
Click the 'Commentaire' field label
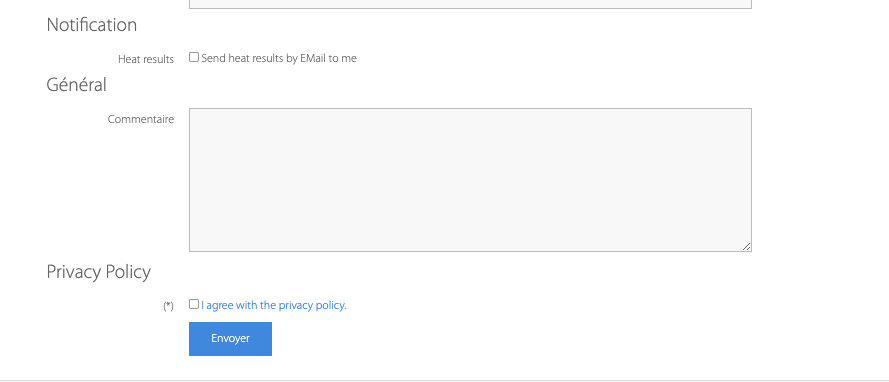141,120
